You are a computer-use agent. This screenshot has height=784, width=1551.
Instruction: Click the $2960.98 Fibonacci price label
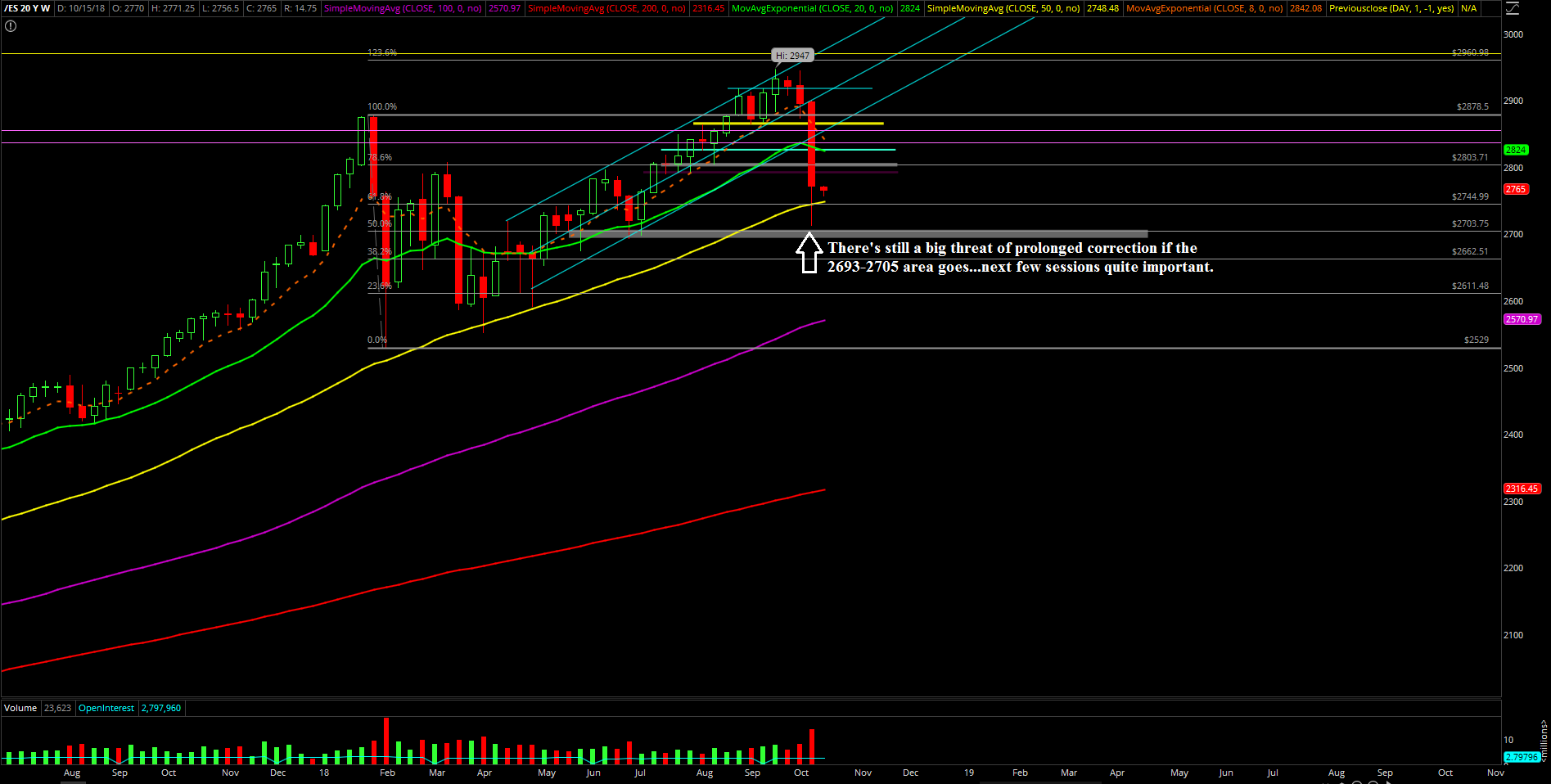(1470, 52)
